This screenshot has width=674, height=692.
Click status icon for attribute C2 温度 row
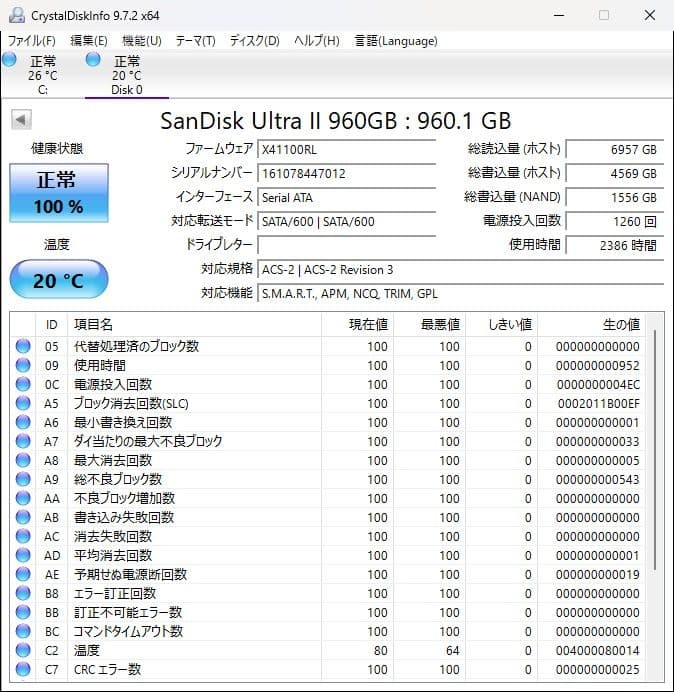(x=23, y=650)
